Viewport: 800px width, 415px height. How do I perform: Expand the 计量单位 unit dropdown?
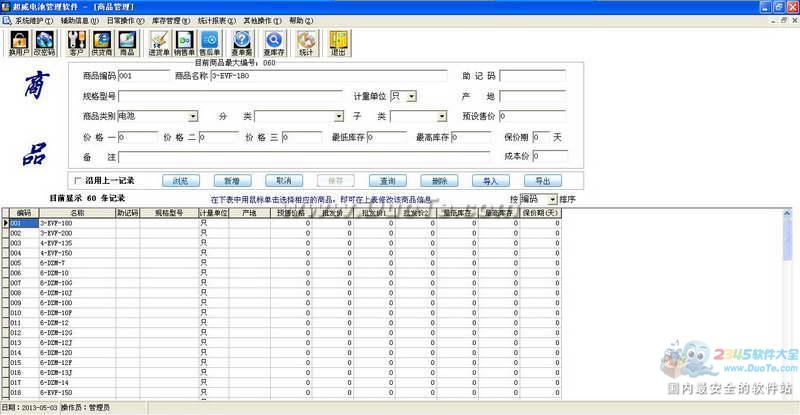(x=412, y=96)
